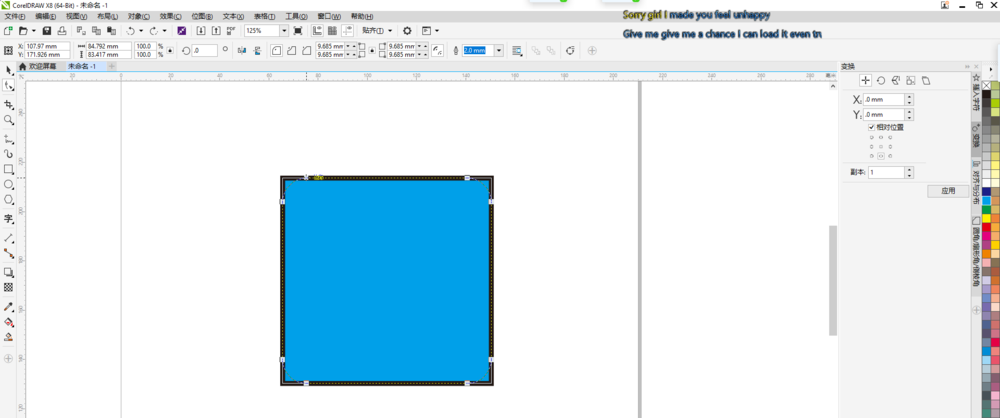The width and height of the screenshot is (1000, 418).
Task: Open the 对象 menu
Action: [x=138, y=16]
